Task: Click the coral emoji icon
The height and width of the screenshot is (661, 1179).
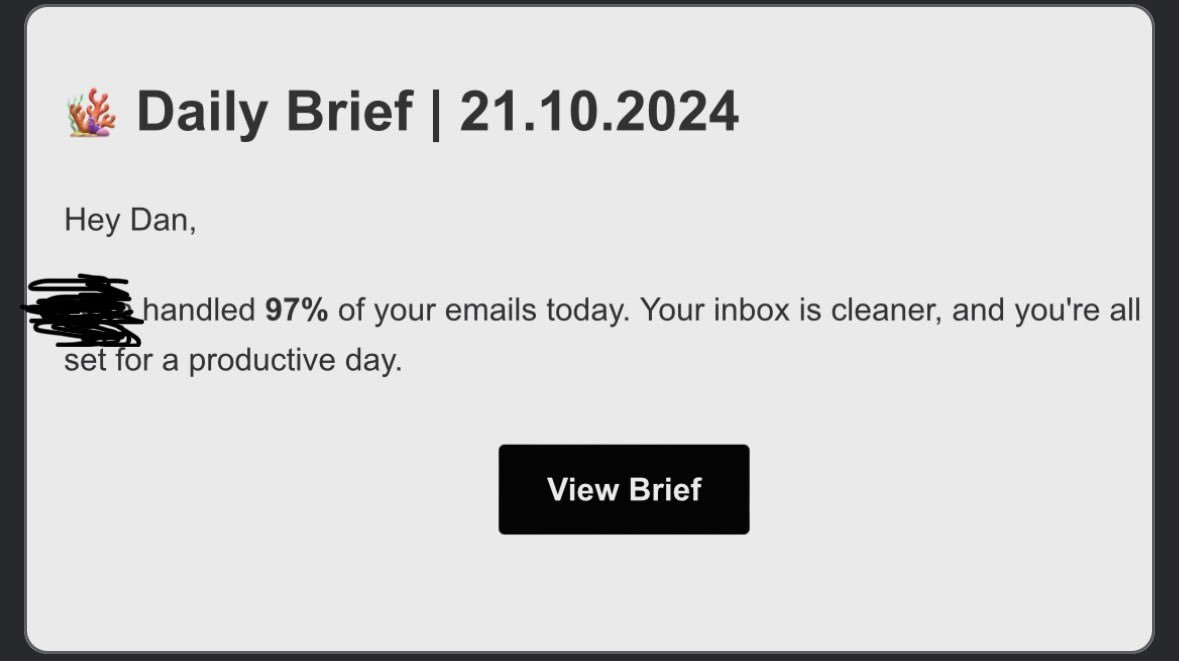Action: pyautogui.click(x=92, y=113)
